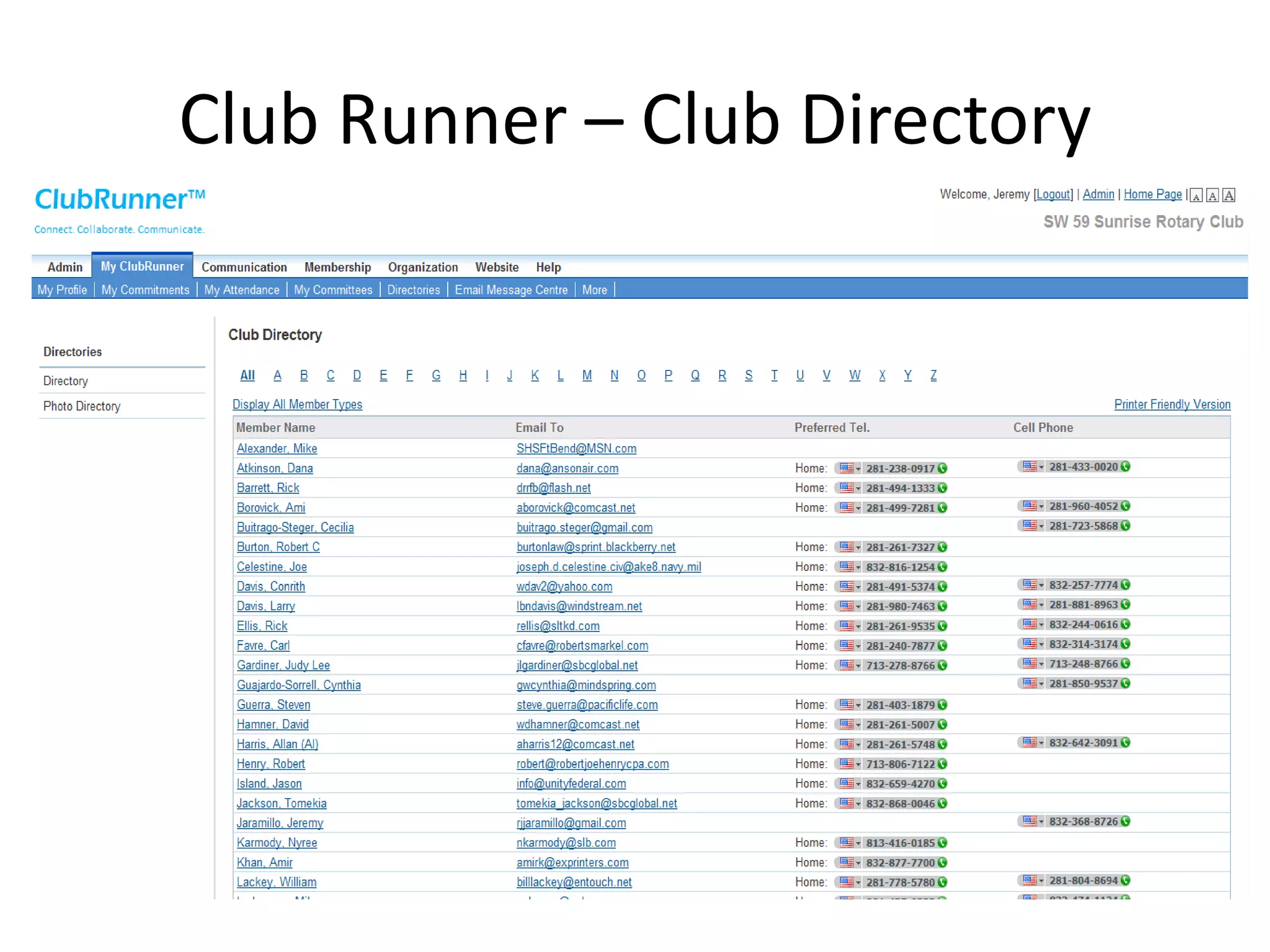
Task: Click the Admin link near Logout
Action: pyautogui.click(x=1098, y=195)
